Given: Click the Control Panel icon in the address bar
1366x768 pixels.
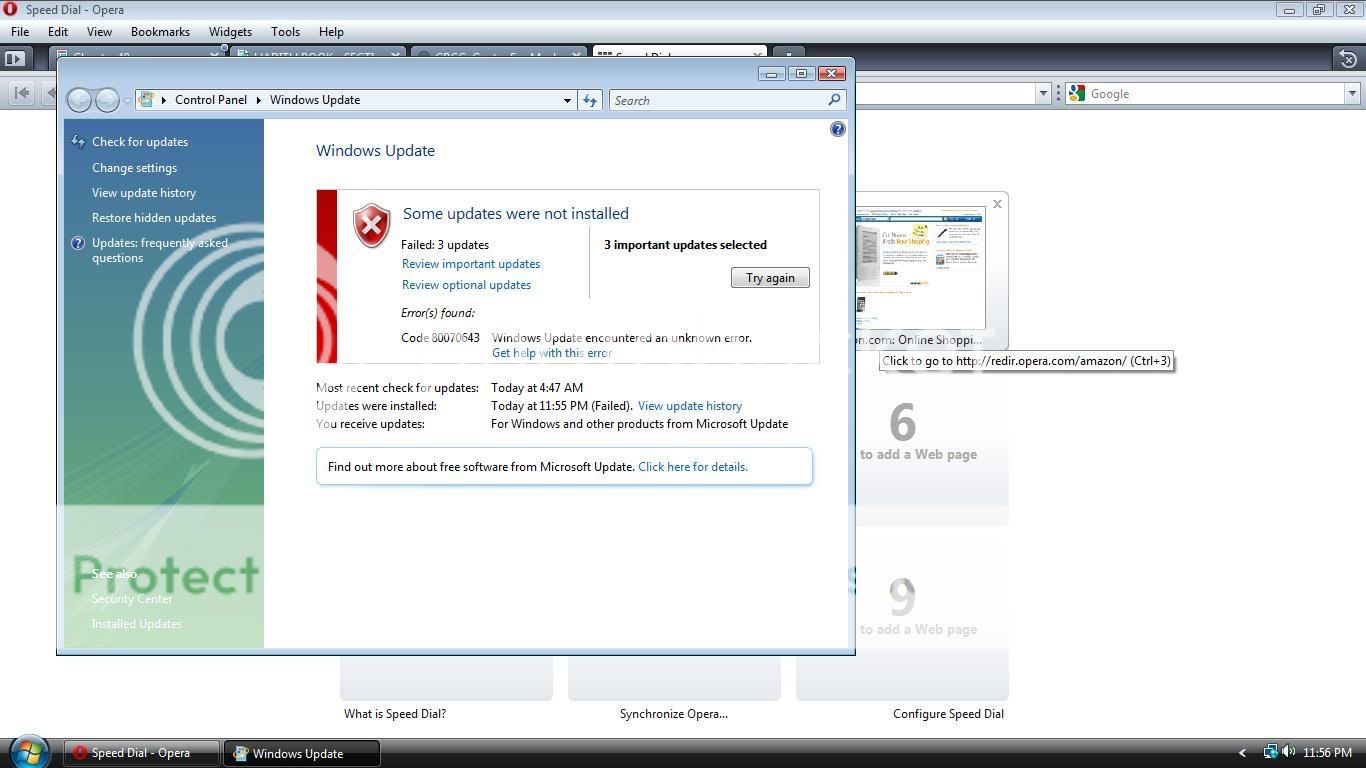Looking at the screenshot, I should click(147, 100).
